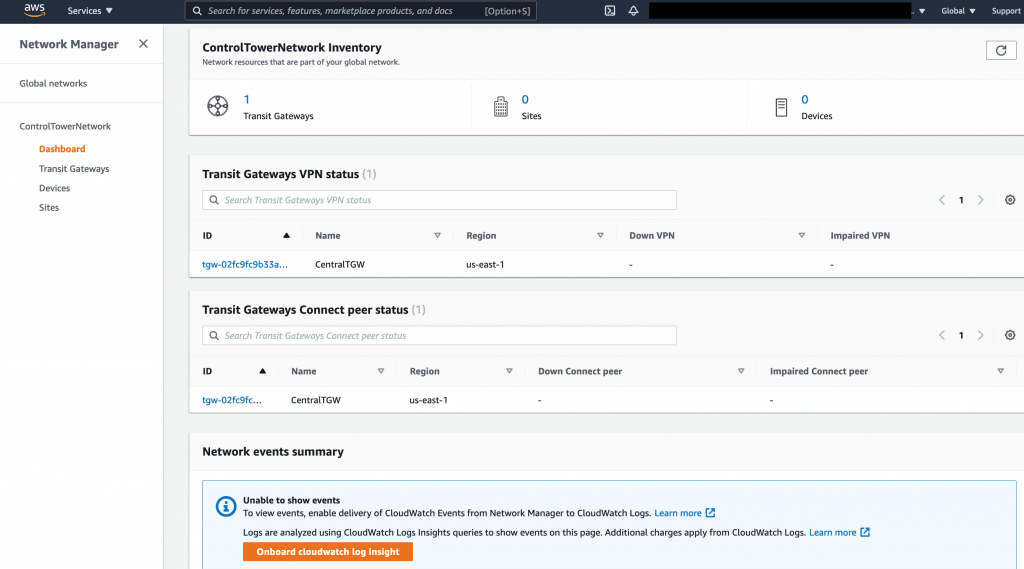Image resolution: width=1024 pixels, height=569 pixels.
Task: Open the Support menu
Action: coord(1006,10)
